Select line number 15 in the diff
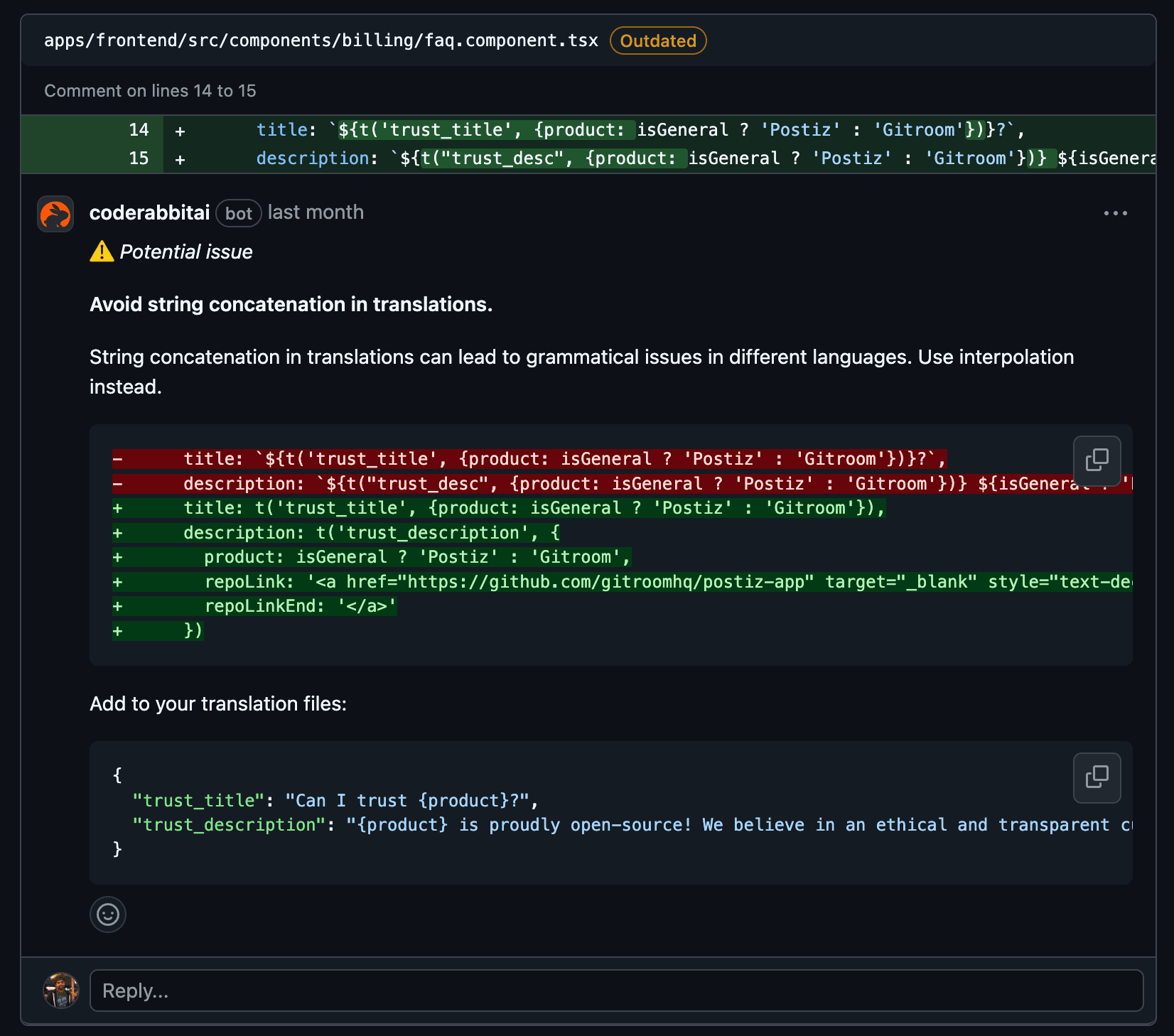This screenshot has height=1036, width=1174. point(139,158)
